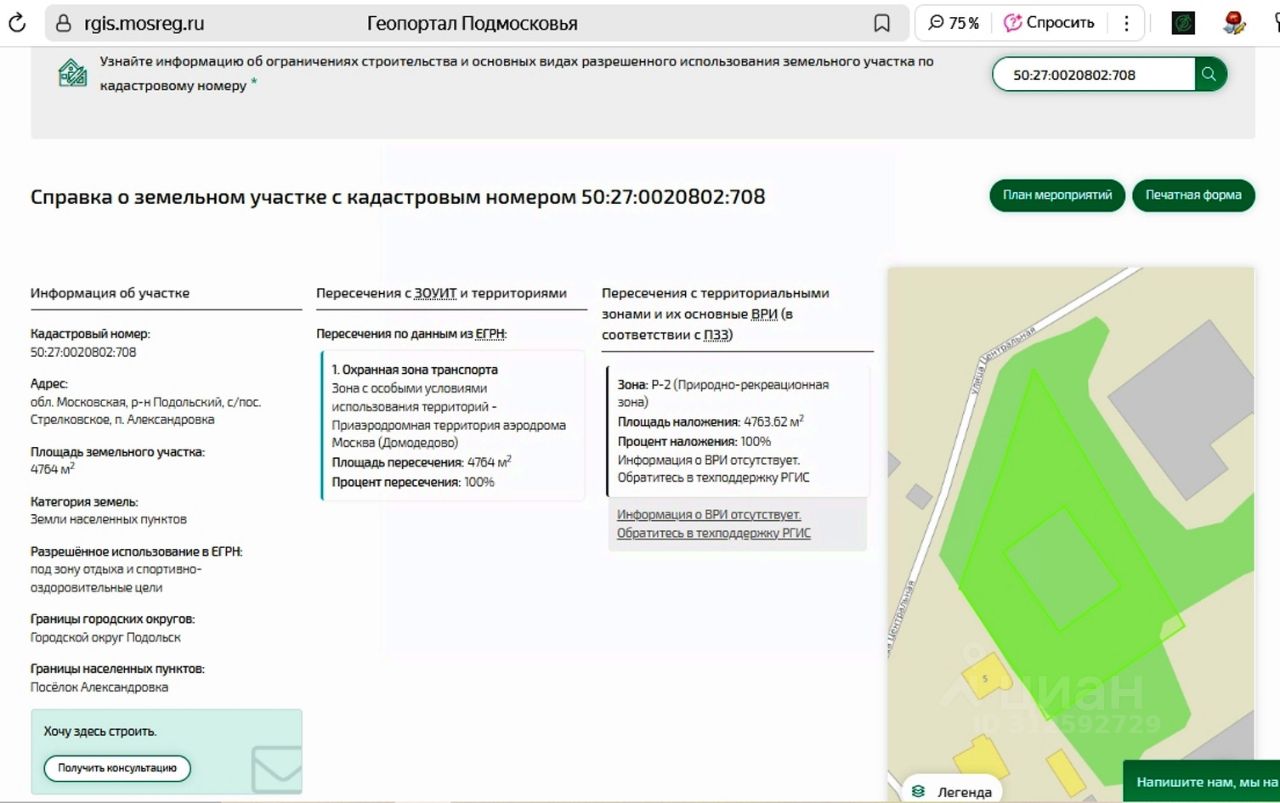This screenshot has width=1280, height=803.
Task: Open the browser three-dot menu
Action: pos(1127,23)
